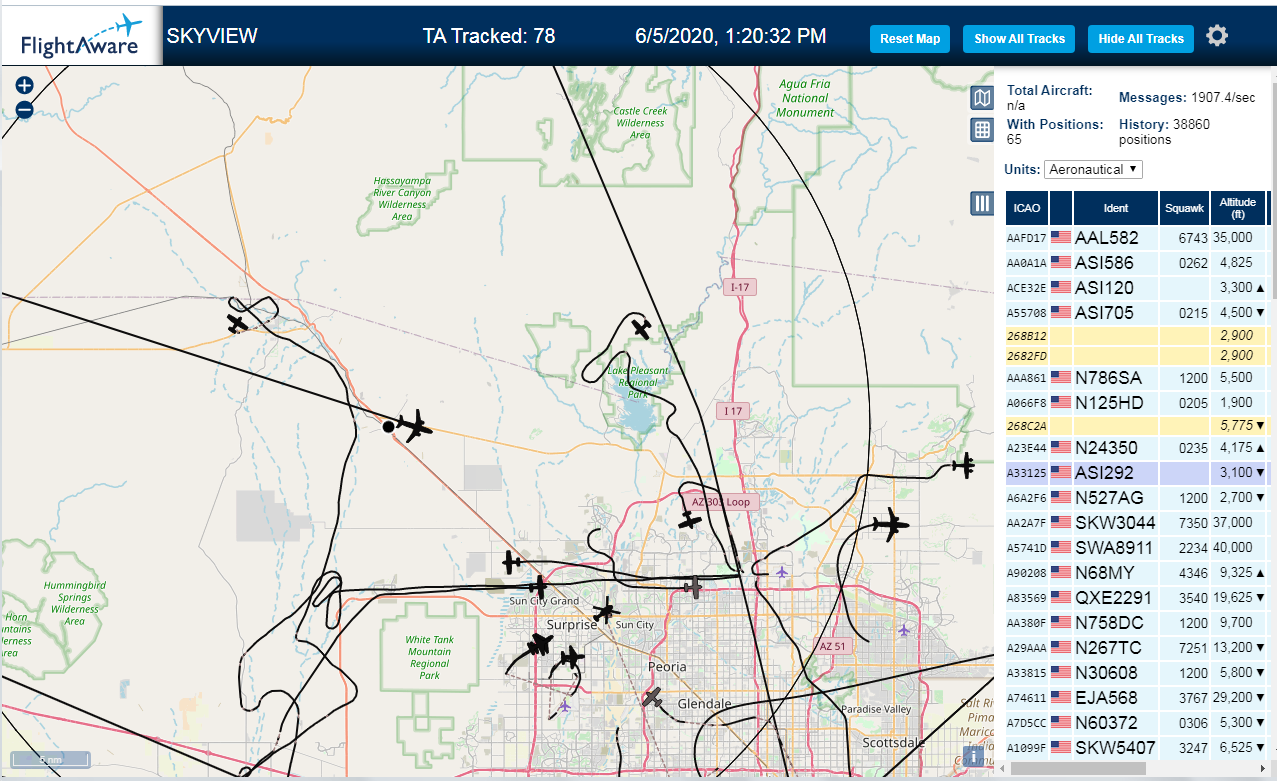
Task: Select the N60372 aircraft row
Action: pyautogui.click(x=1139, y=723)
